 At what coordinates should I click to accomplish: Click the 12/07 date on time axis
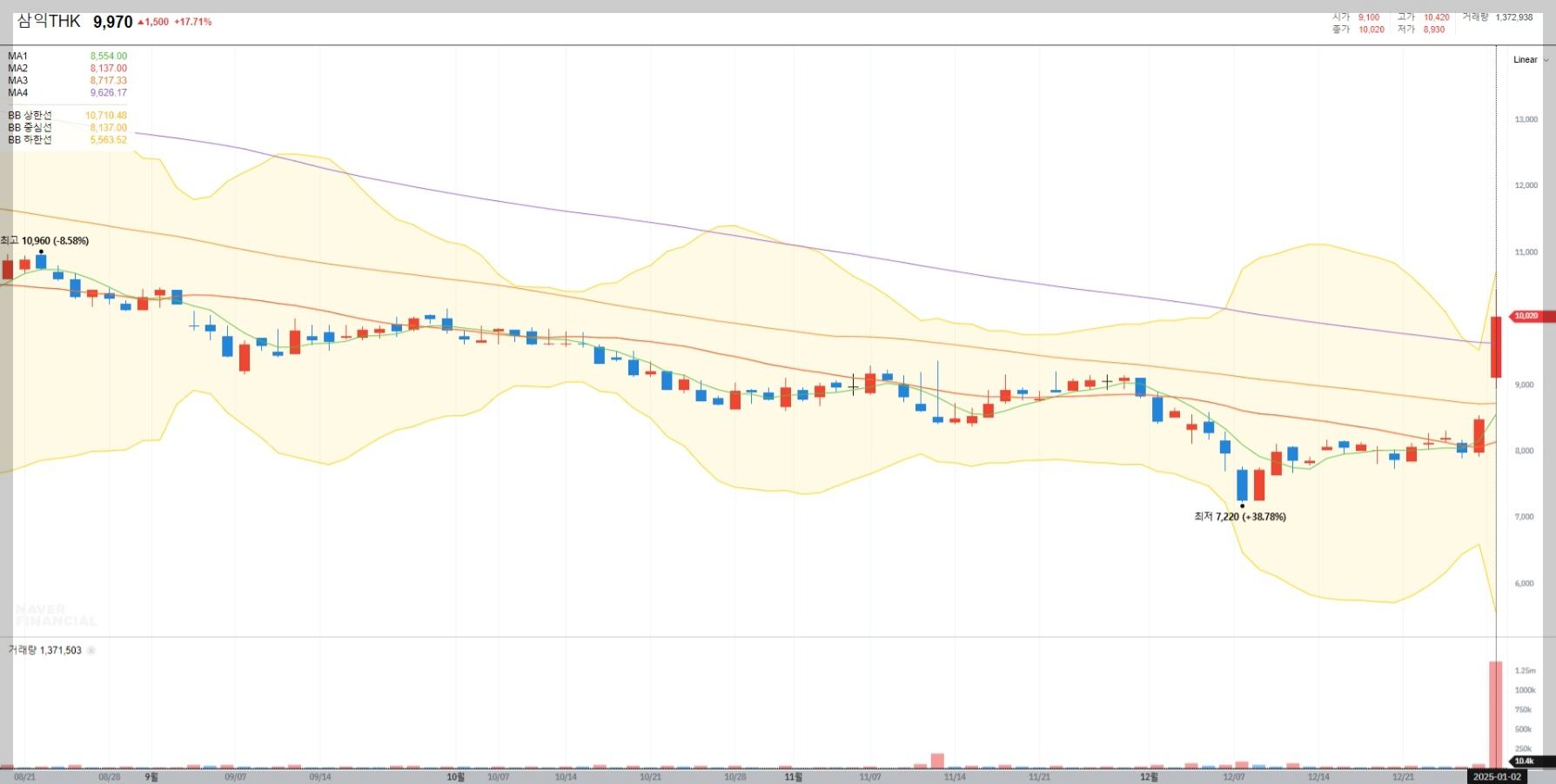coord(1234,777)
